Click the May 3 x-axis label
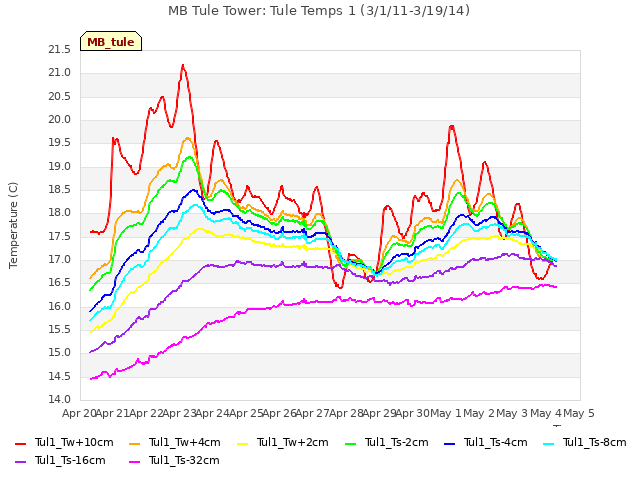Screen dimensions: 640x480 pyautogui.click(x=513, y=413)
